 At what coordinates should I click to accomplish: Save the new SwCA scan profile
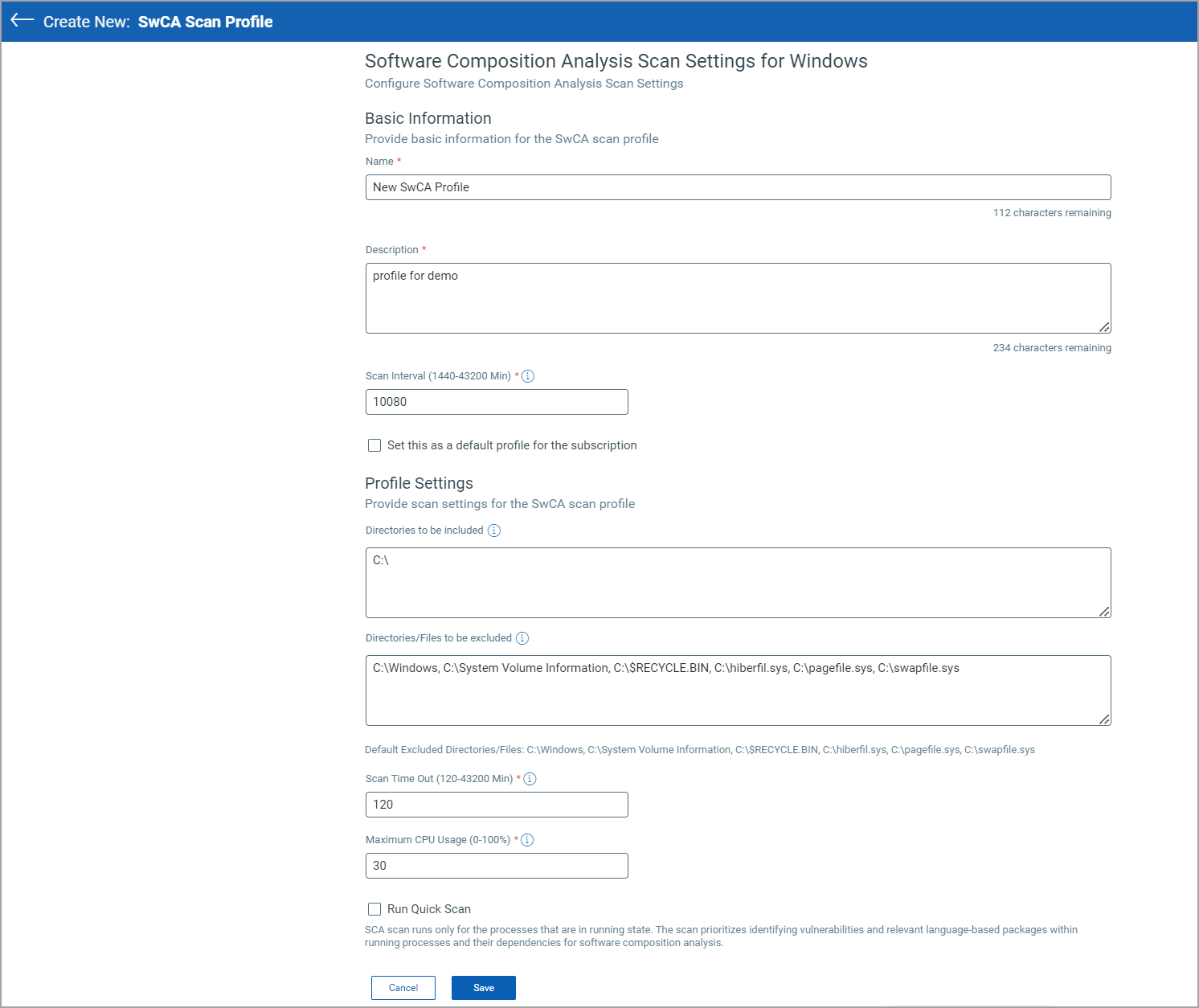point(483,987)
